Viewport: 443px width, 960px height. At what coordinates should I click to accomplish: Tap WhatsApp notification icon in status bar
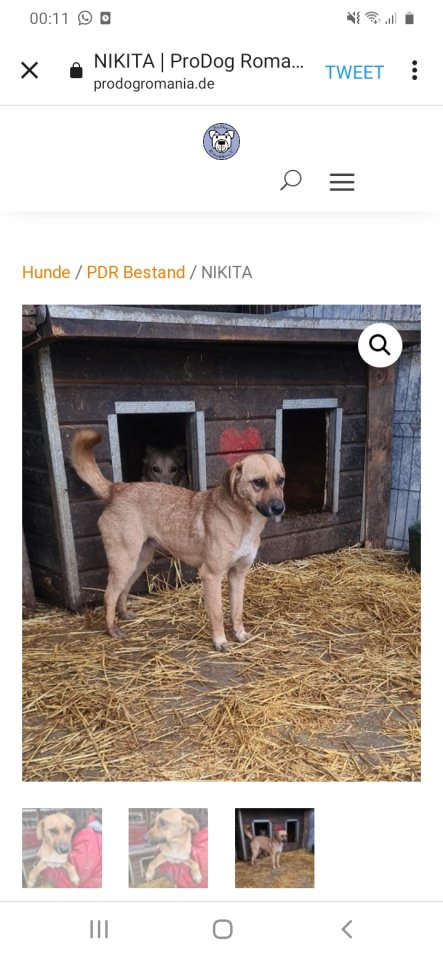point(85,18)
